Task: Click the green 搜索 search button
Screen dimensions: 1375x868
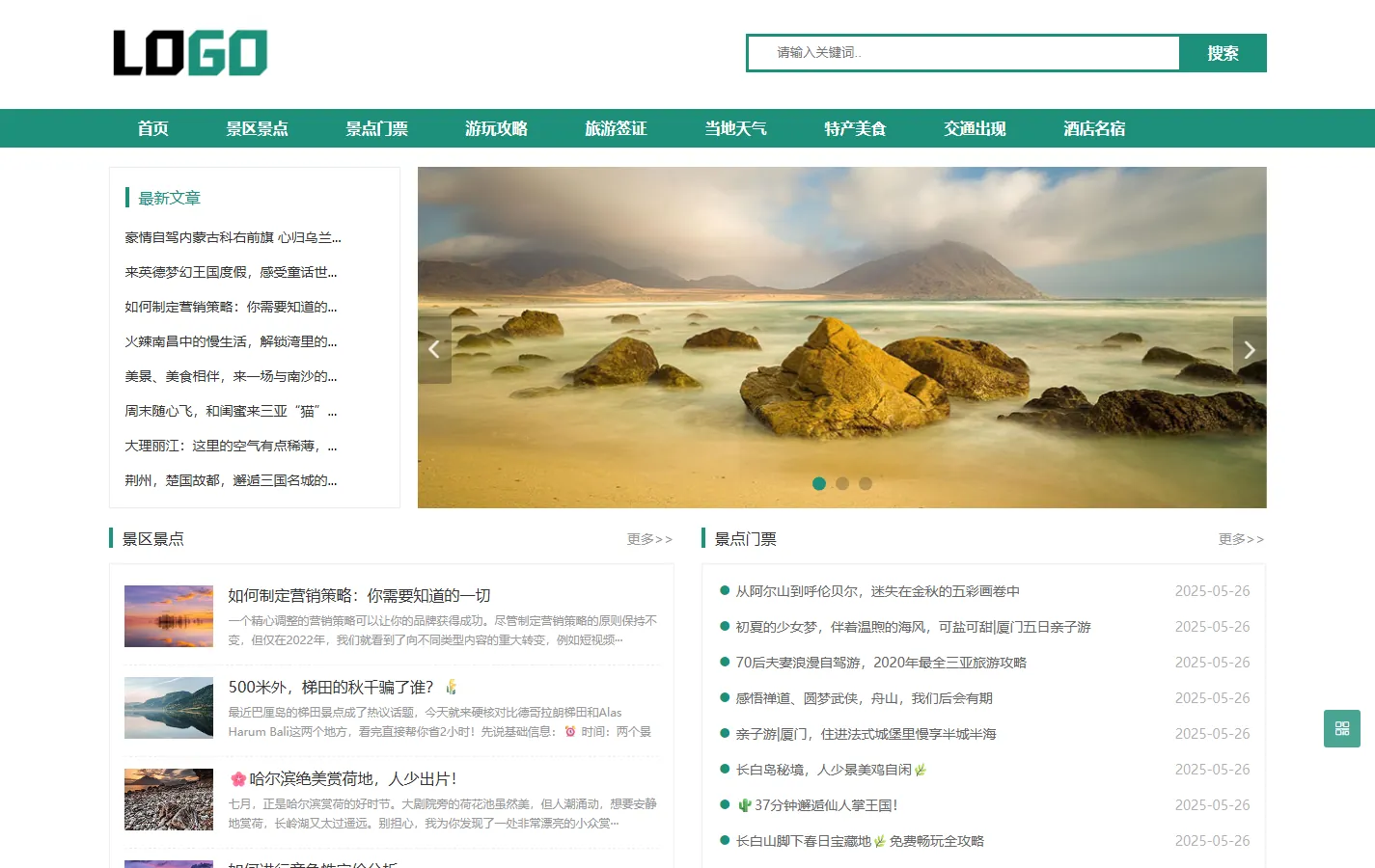Action: pos(1223,53)
